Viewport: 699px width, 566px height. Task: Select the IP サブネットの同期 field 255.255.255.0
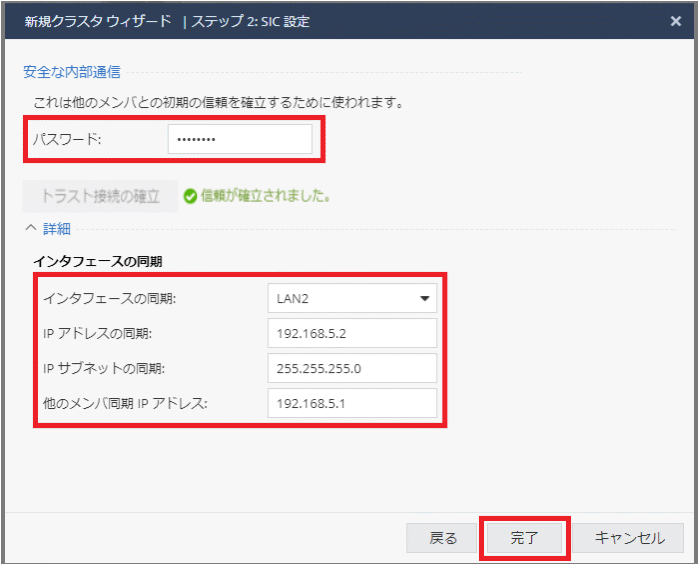click(352, 368)
